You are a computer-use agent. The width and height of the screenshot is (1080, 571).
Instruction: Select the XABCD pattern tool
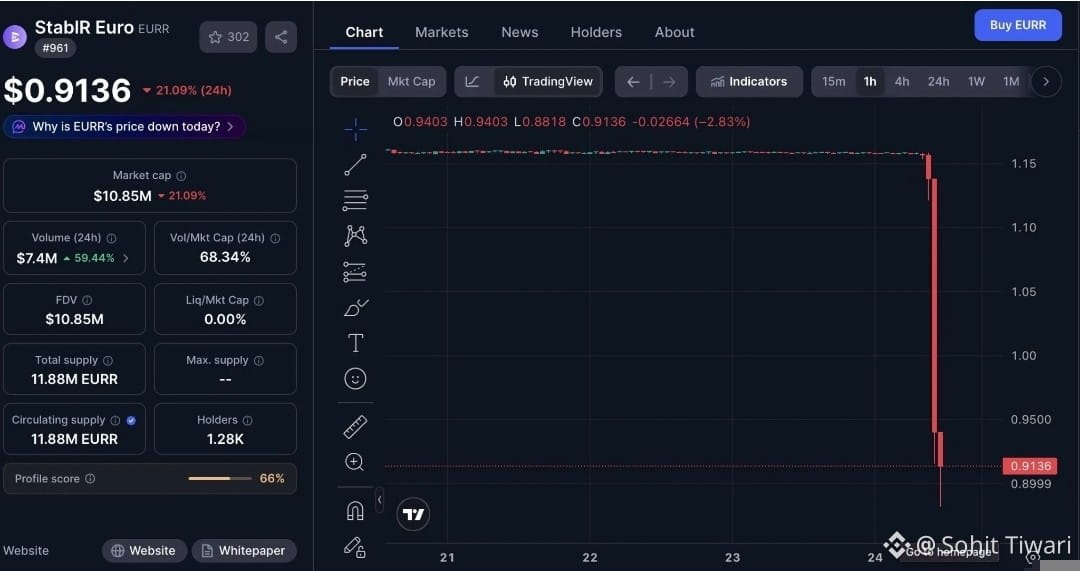pos(355,236)
